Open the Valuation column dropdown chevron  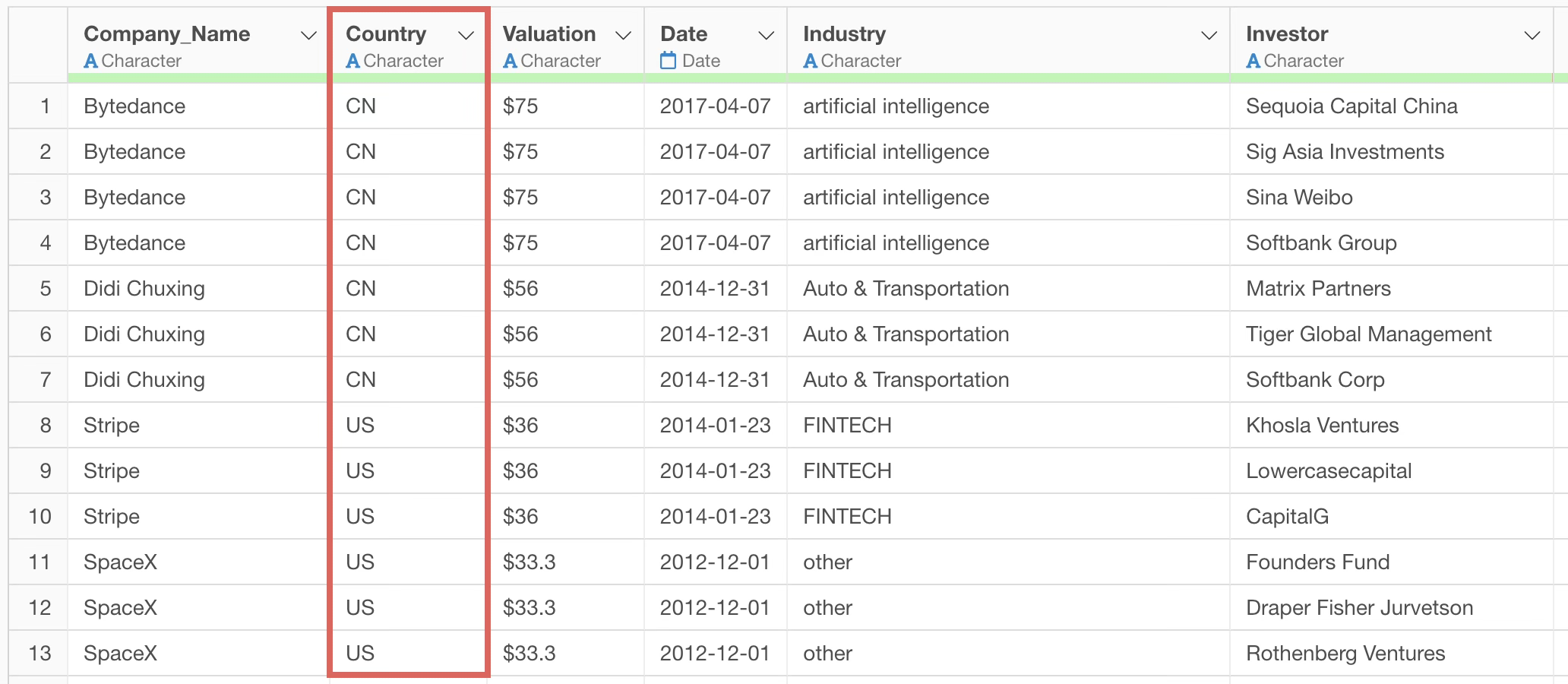[623, 36]
